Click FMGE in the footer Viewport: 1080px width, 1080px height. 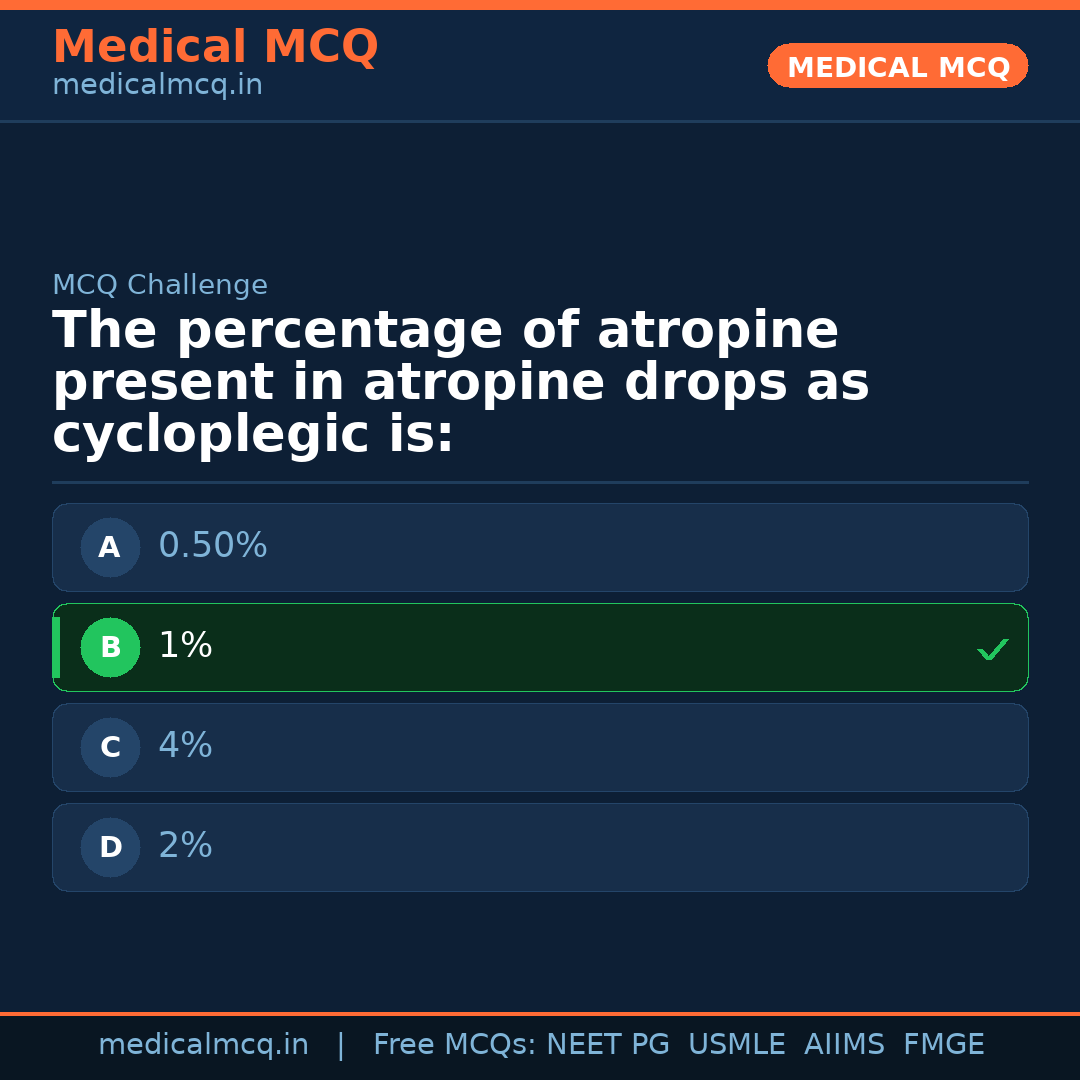click(x=943, y=1045)
